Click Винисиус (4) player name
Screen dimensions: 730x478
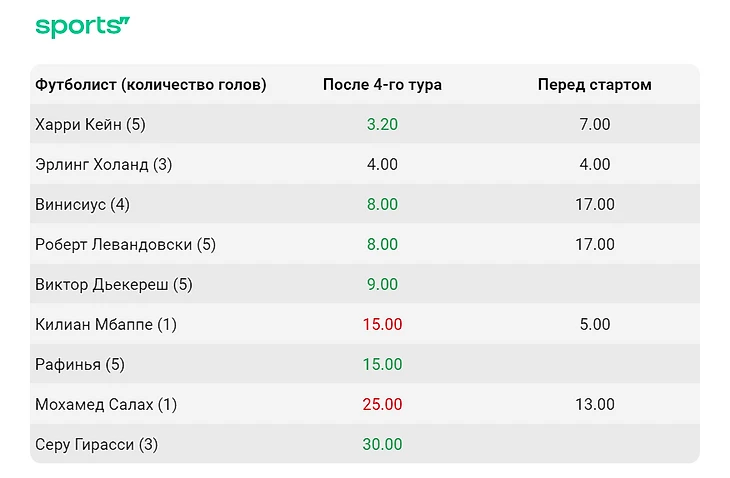tap(82, 204)
